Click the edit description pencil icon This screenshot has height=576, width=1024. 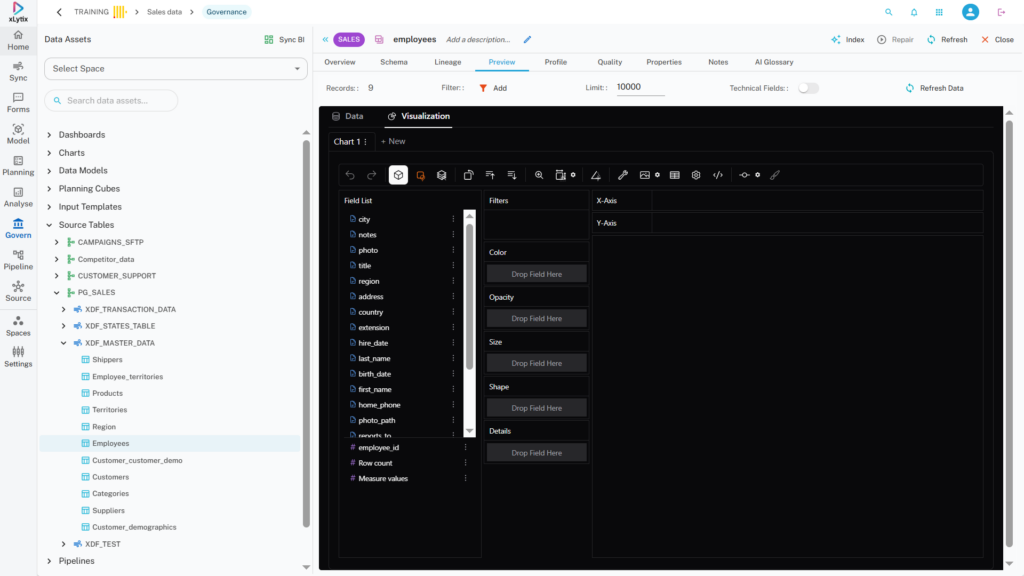528,40
